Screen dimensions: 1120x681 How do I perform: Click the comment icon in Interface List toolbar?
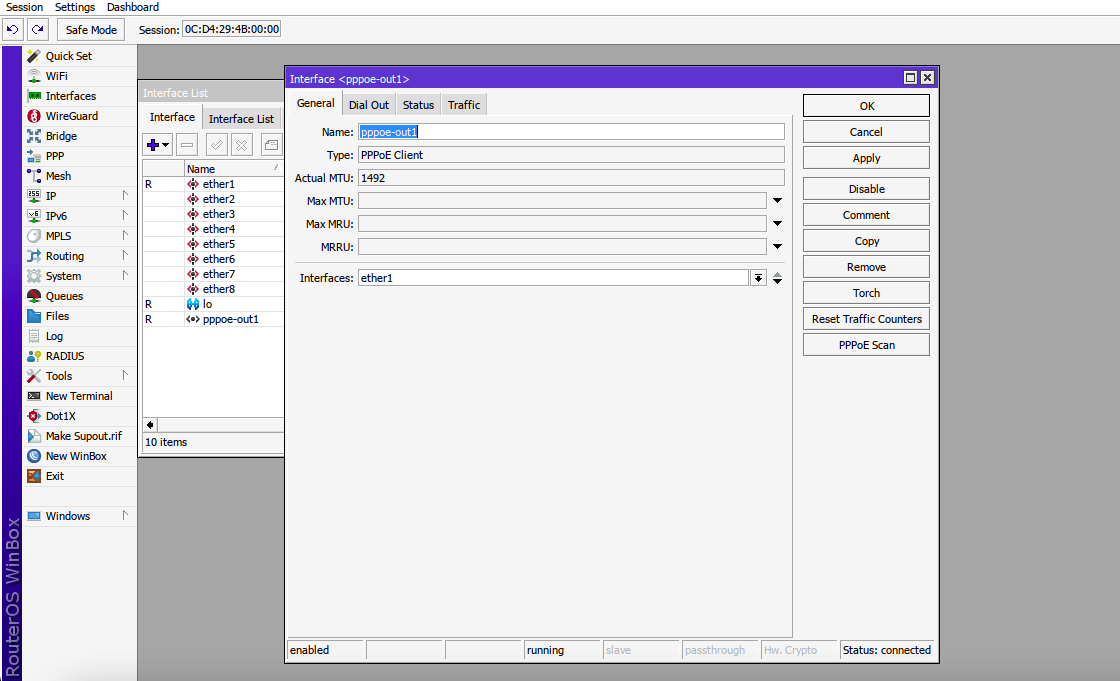click(x=271, y=145)
